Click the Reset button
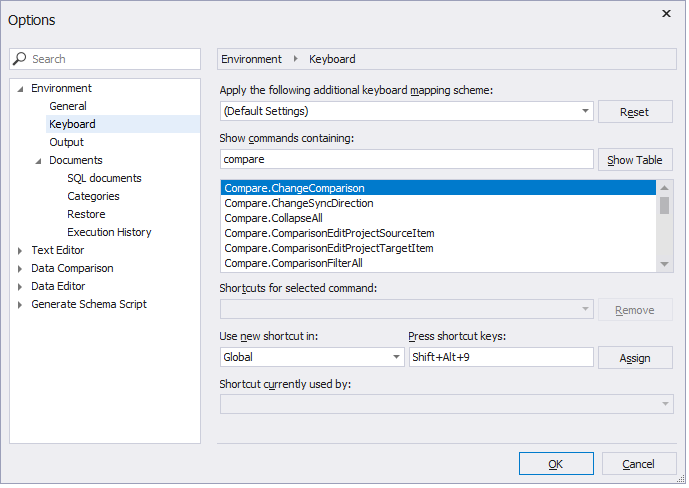This screenshot has height=488, width=689. 635,112
